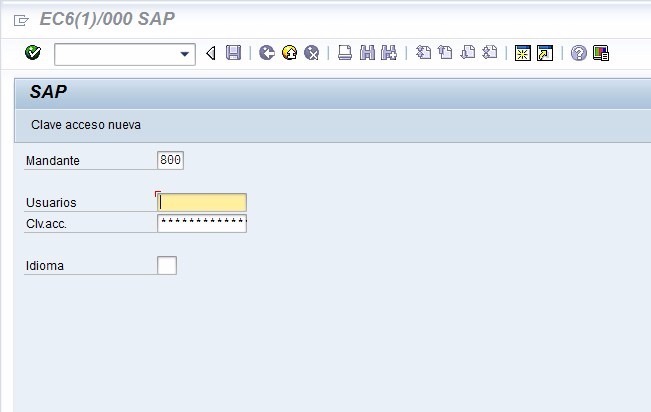The width and height of the screenshot is (651, 412).
Task: Click the Mandante field containing 800
Action: point(170,160)
